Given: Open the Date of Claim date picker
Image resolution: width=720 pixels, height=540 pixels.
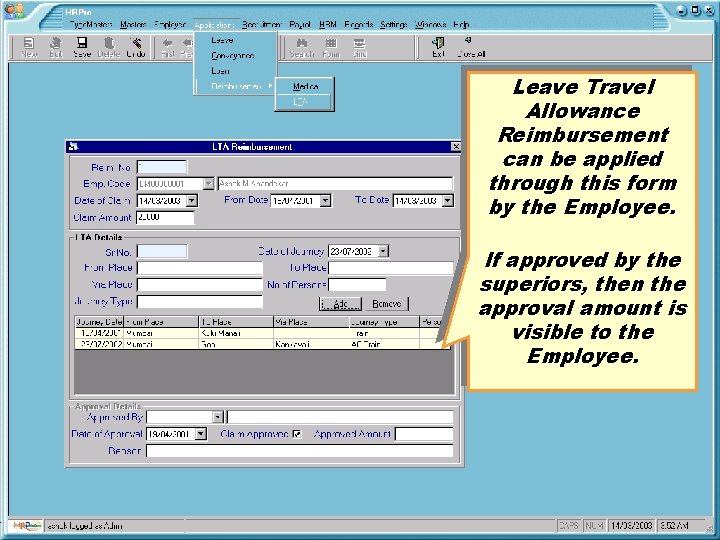Looking at the screenshot, I should (x=192, y=201).
